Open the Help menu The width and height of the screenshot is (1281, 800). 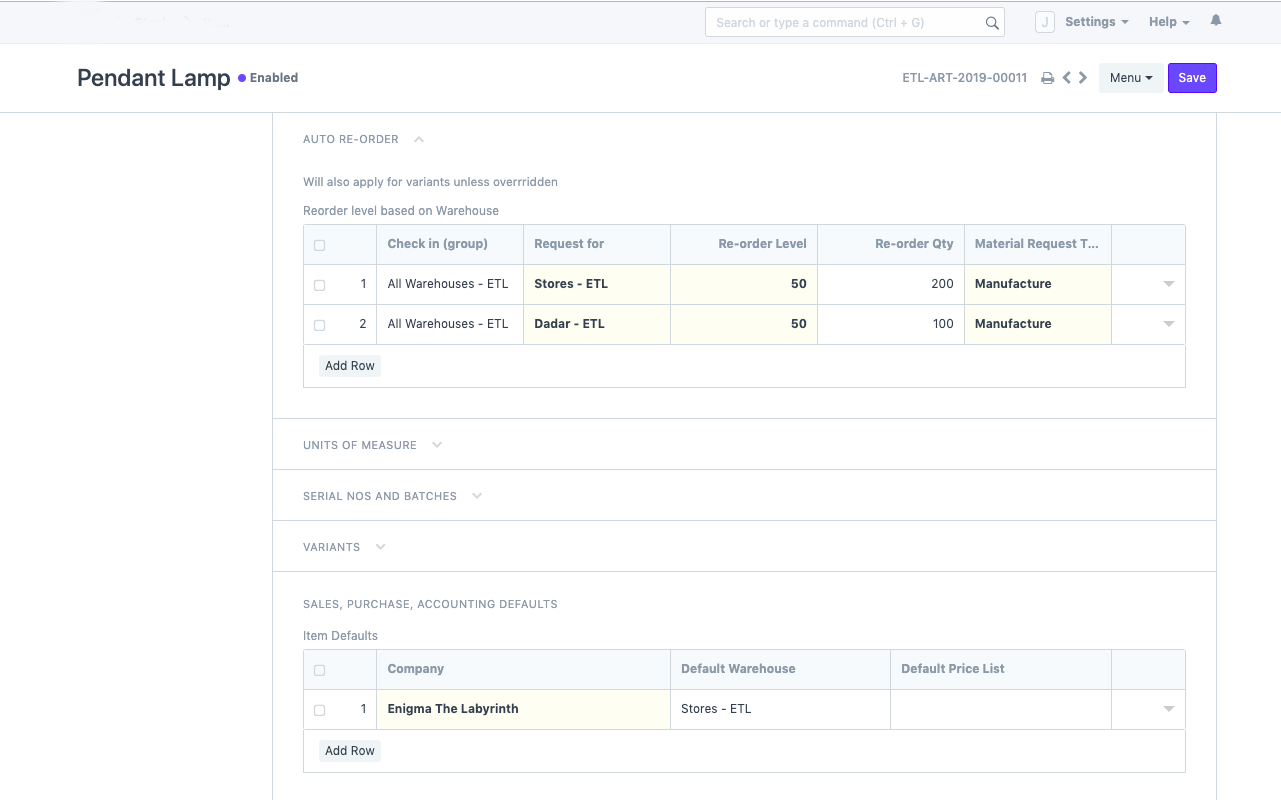coord(1168,22)
